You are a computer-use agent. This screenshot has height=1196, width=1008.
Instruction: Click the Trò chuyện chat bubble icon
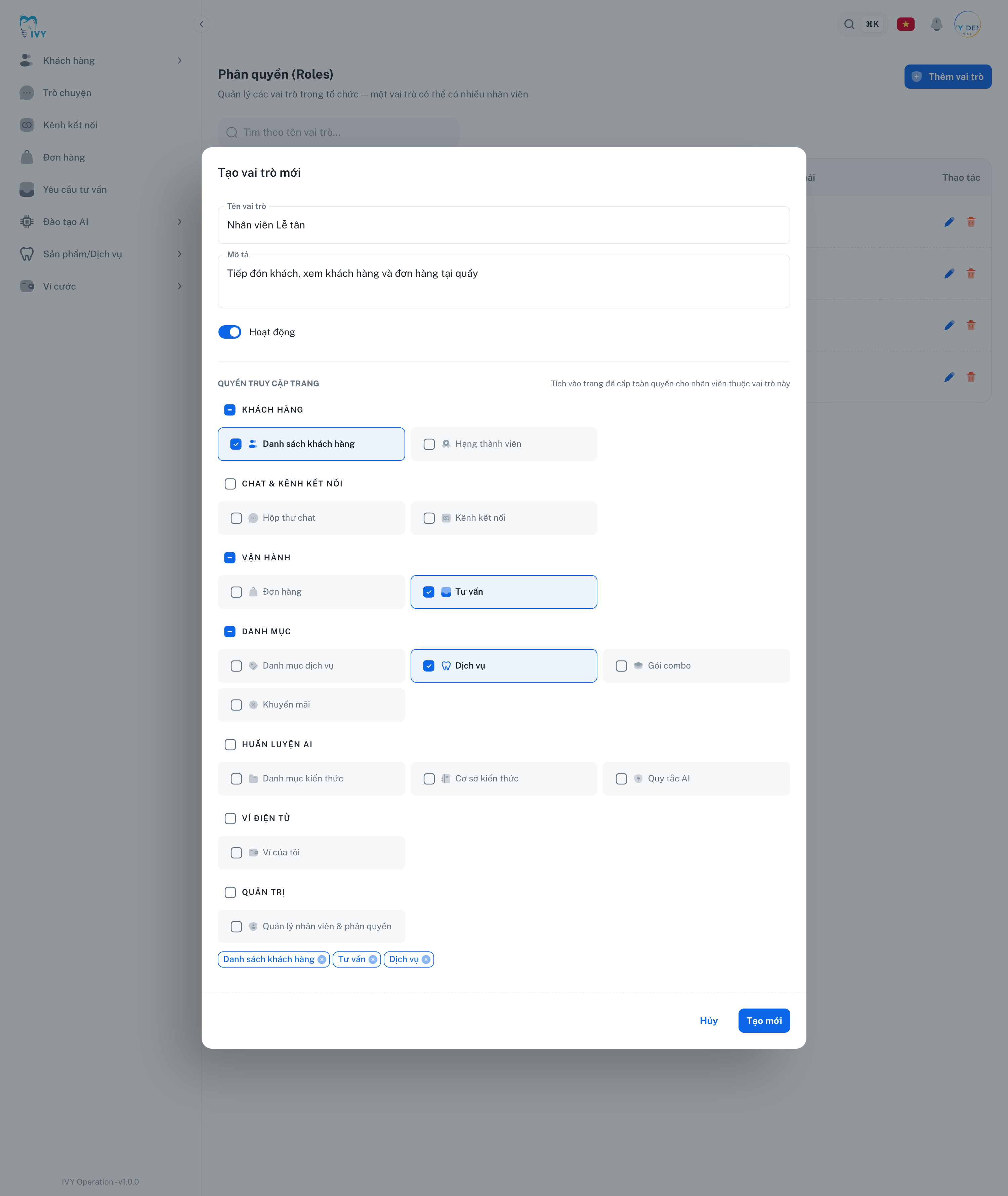pyautogui.click(x=26, y=93)
